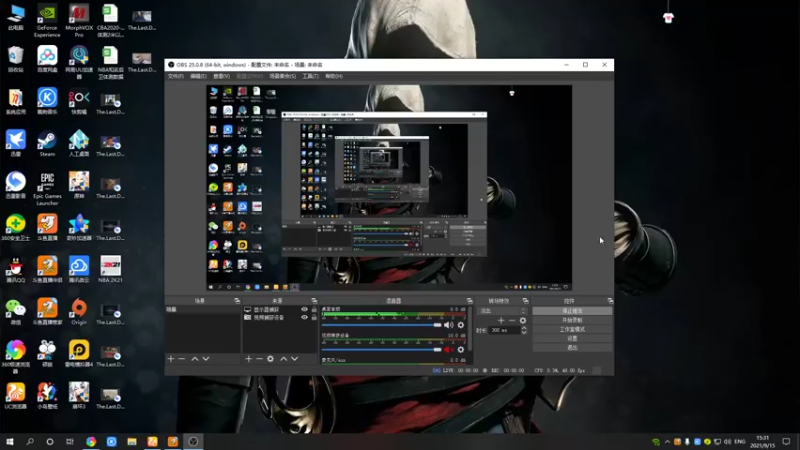The height and width of the screenshot is (450, 800).
Task: Float the Scene Transitions dock via popout icon
Action: pyautogui.click(x=525, y=301)
